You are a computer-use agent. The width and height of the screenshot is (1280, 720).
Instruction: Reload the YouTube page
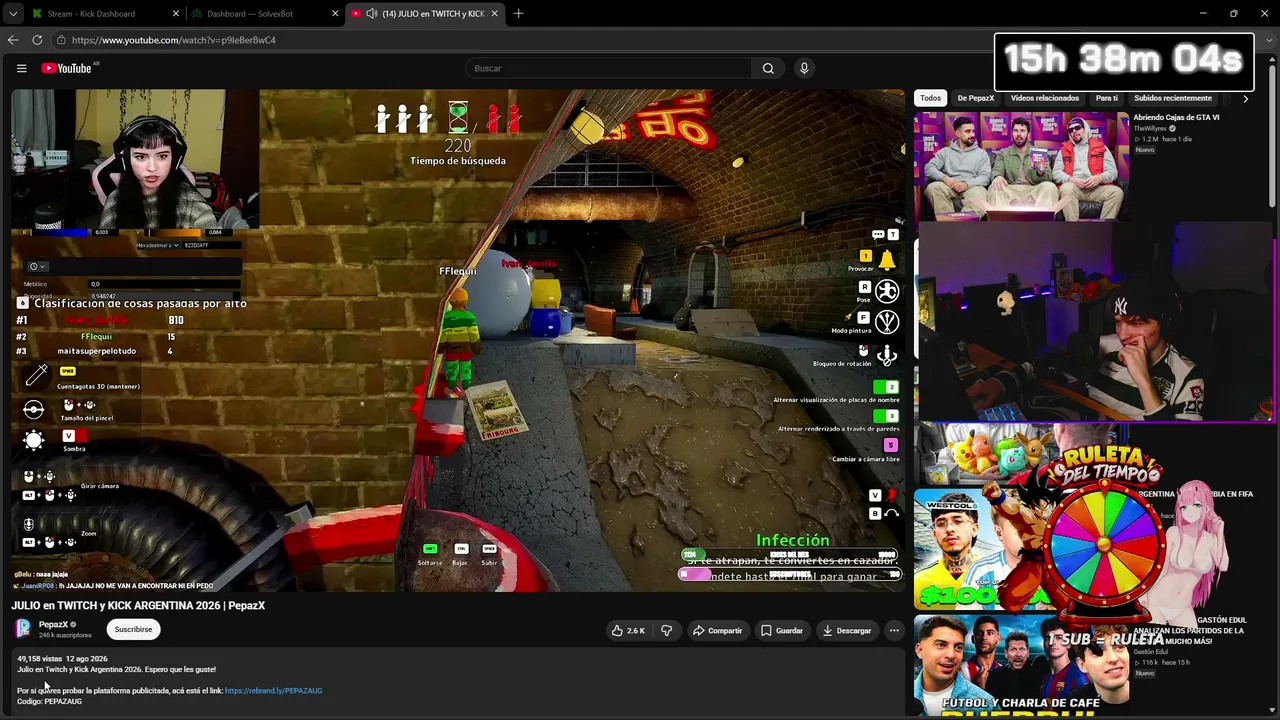pos(37,40)
